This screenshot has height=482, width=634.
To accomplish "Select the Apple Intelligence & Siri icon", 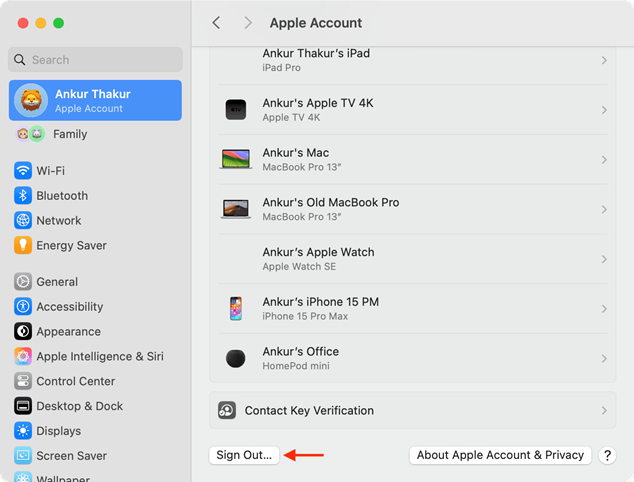I will [x=23, y=356].
